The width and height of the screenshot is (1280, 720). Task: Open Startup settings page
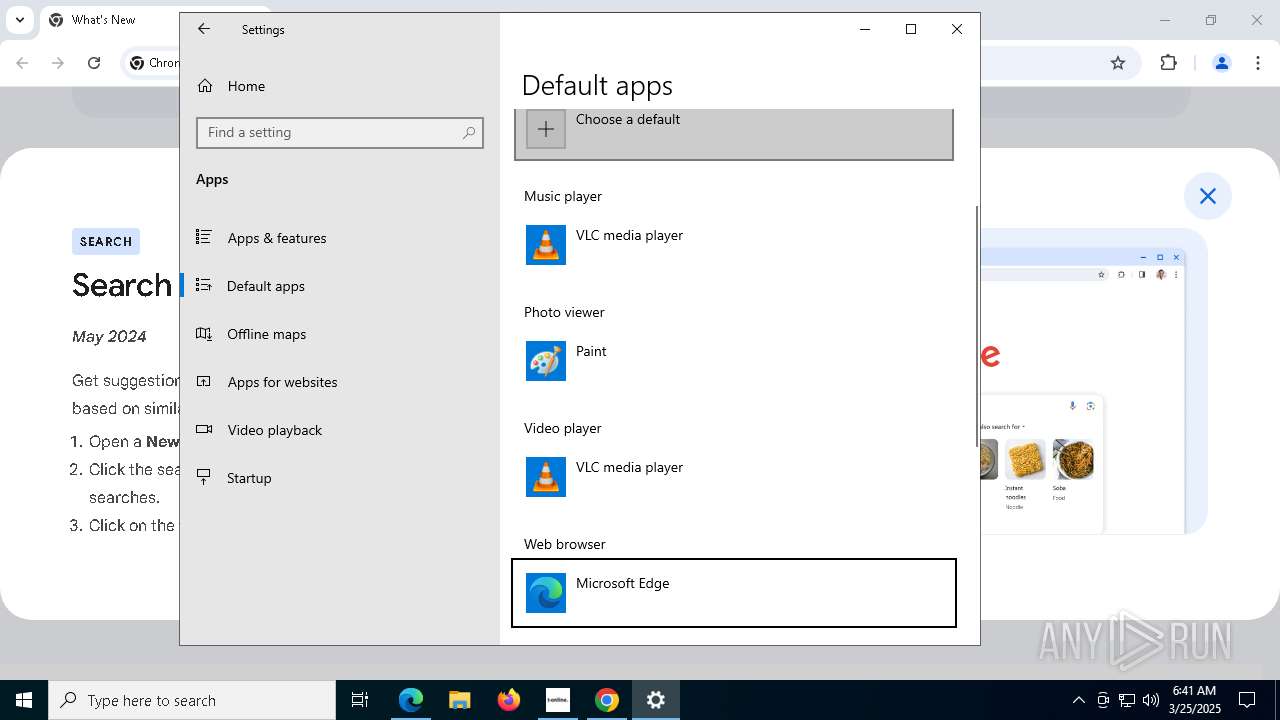(339, 478)
